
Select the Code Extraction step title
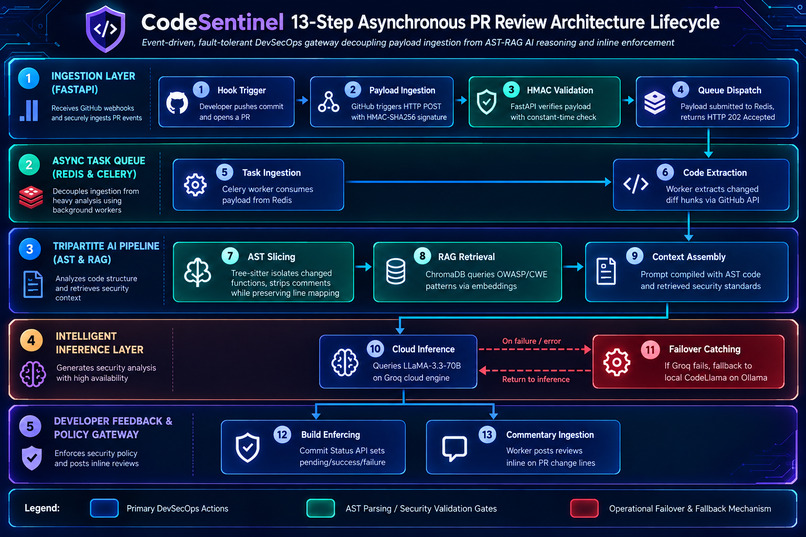(715, 173)
